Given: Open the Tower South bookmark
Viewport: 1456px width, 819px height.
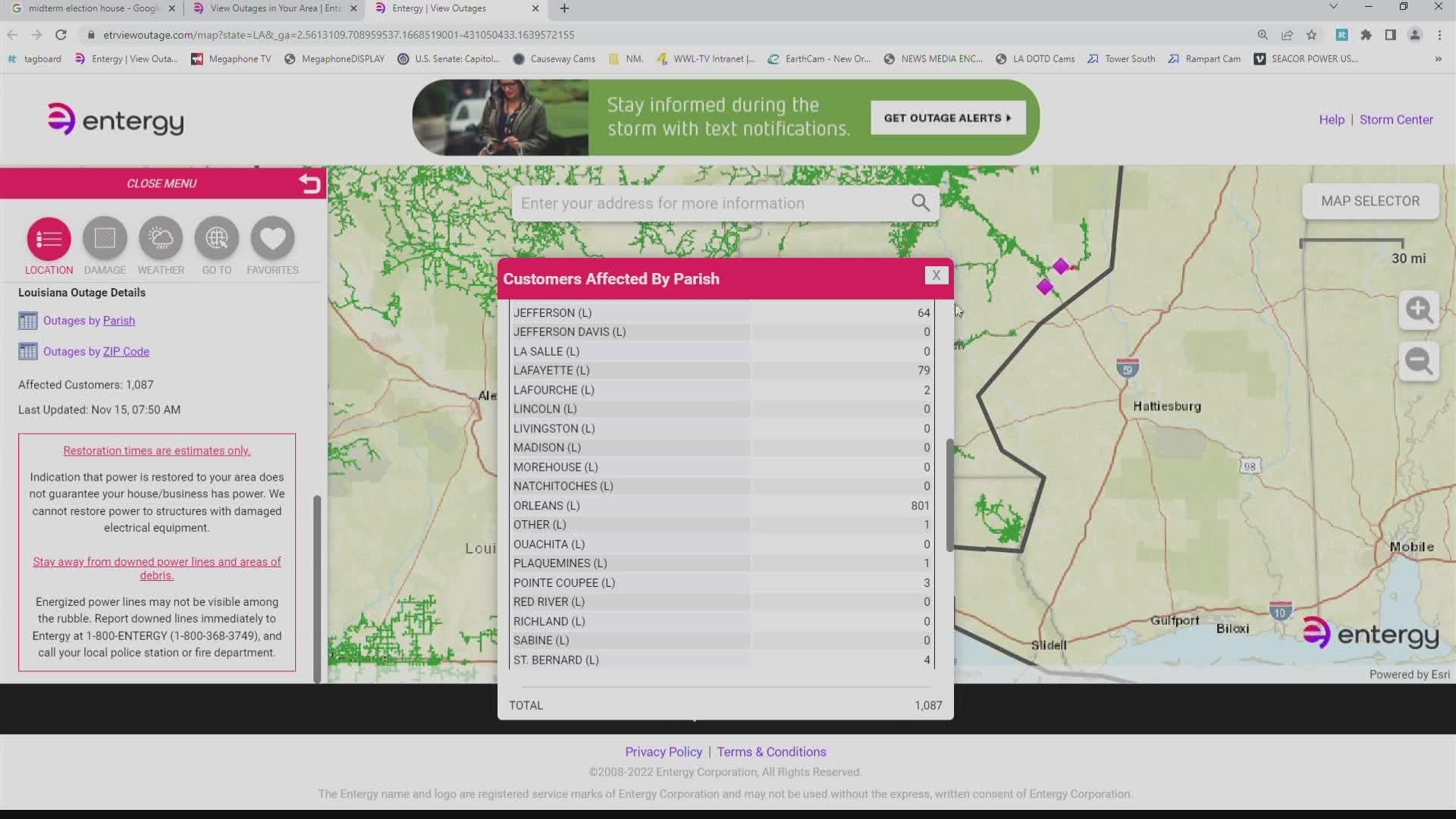Looking at the screenshot, I should [x=1122, y=59].
